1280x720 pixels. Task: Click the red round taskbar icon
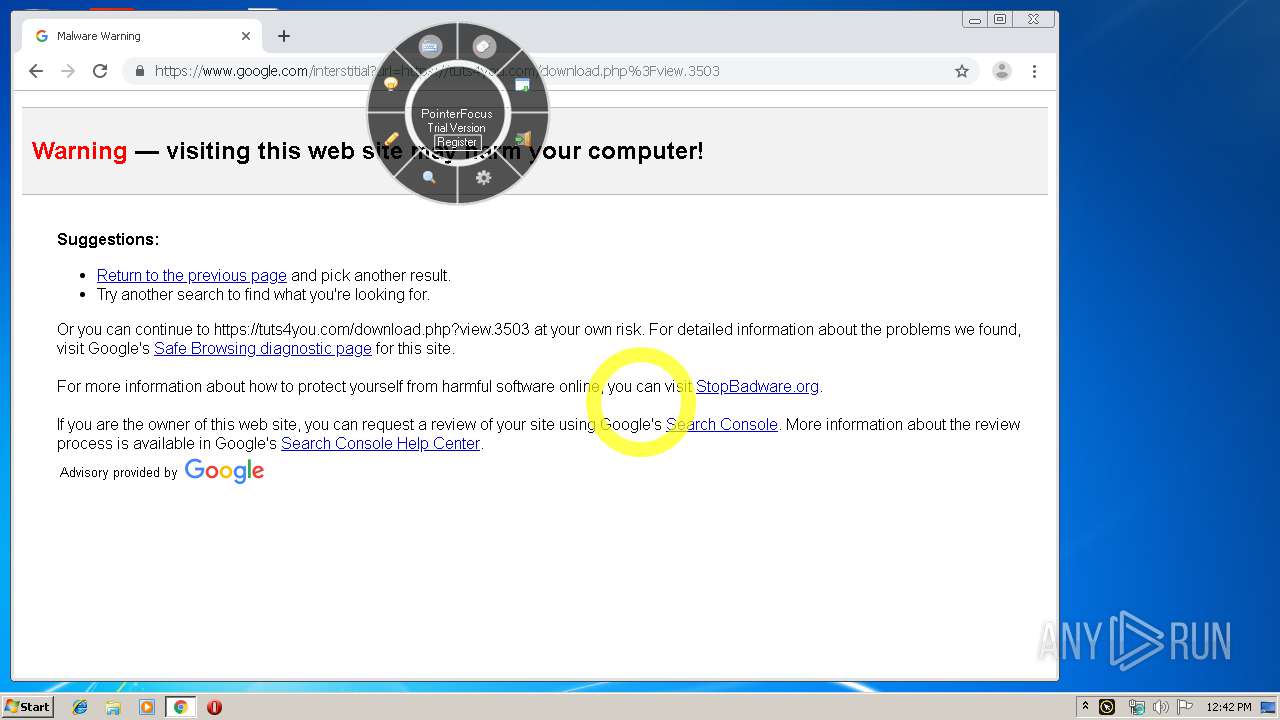214,707
